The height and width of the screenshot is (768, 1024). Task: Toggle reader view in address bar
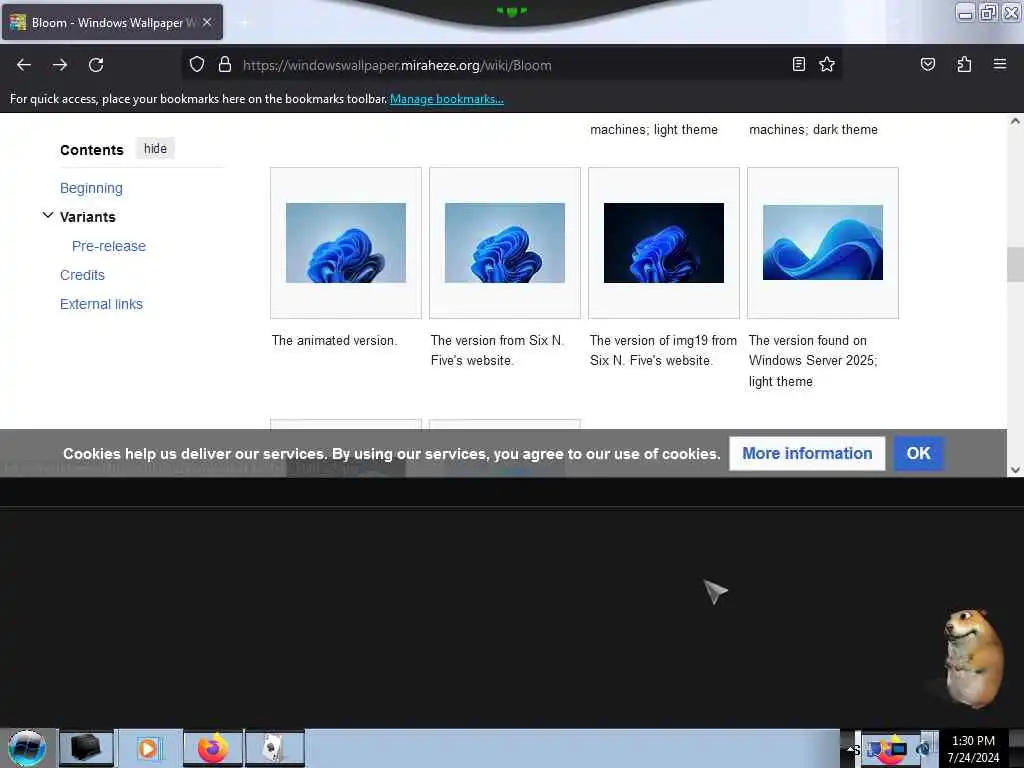(x=798, y=64)
